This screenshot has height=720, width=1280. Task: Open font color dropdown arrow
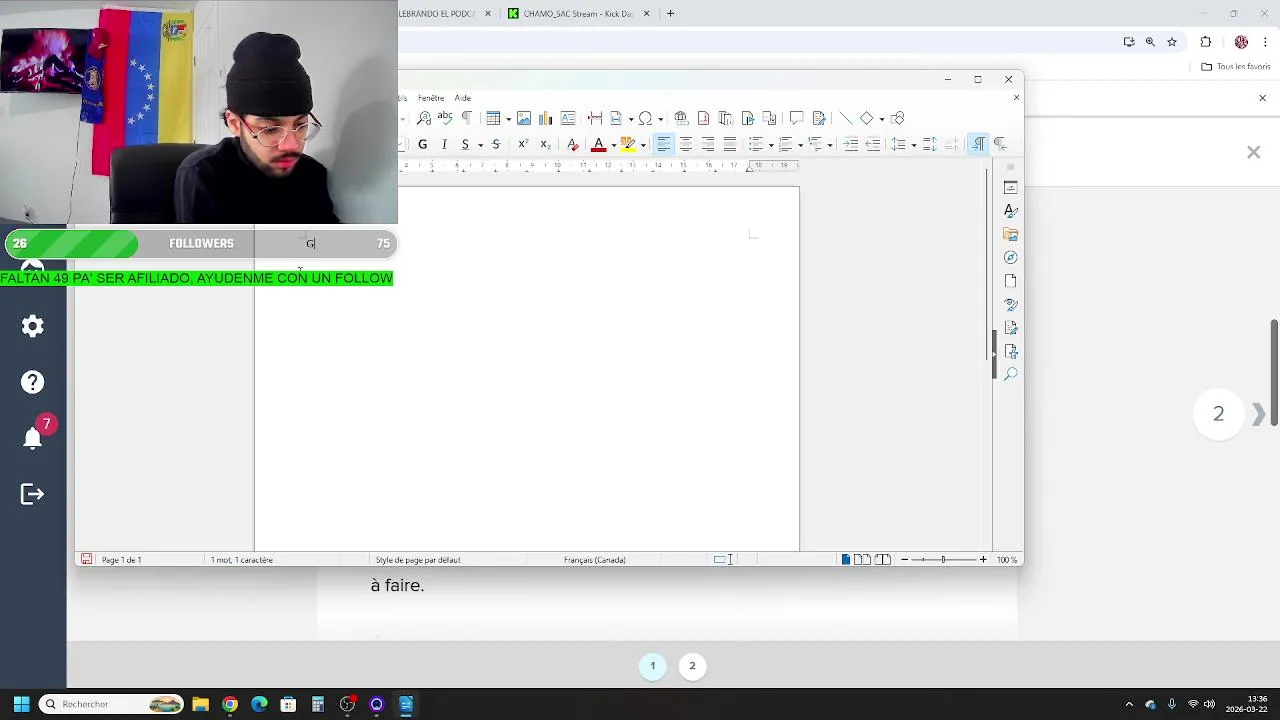point(613,145)
